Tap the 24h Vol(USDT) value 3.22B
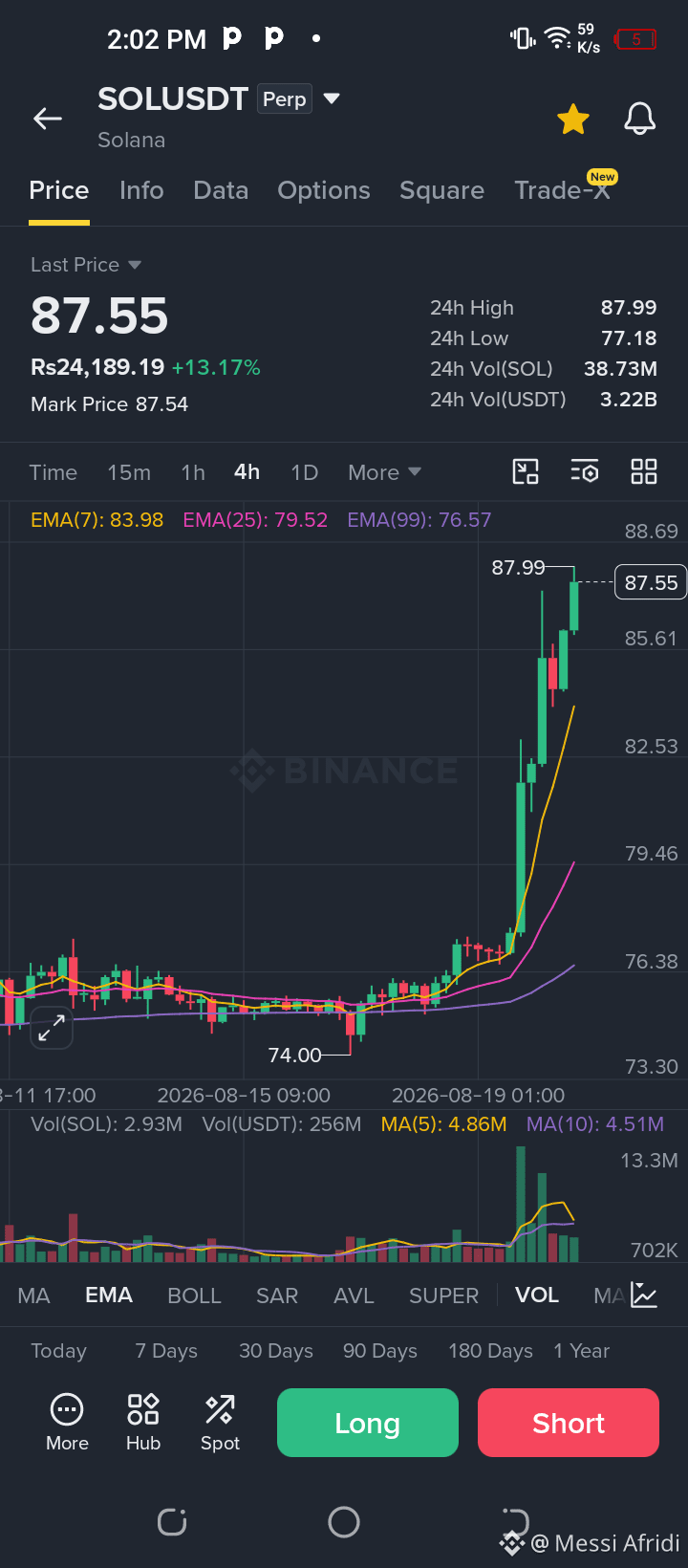The height and width of the screenshot is (1568, 688). (x=629, y=400)
